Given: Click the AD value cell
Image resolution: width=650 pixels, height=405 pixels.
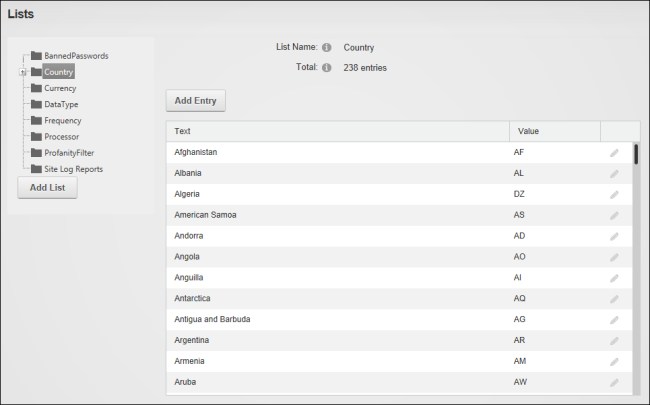Looking at the screenshot, I should (555, 236).
